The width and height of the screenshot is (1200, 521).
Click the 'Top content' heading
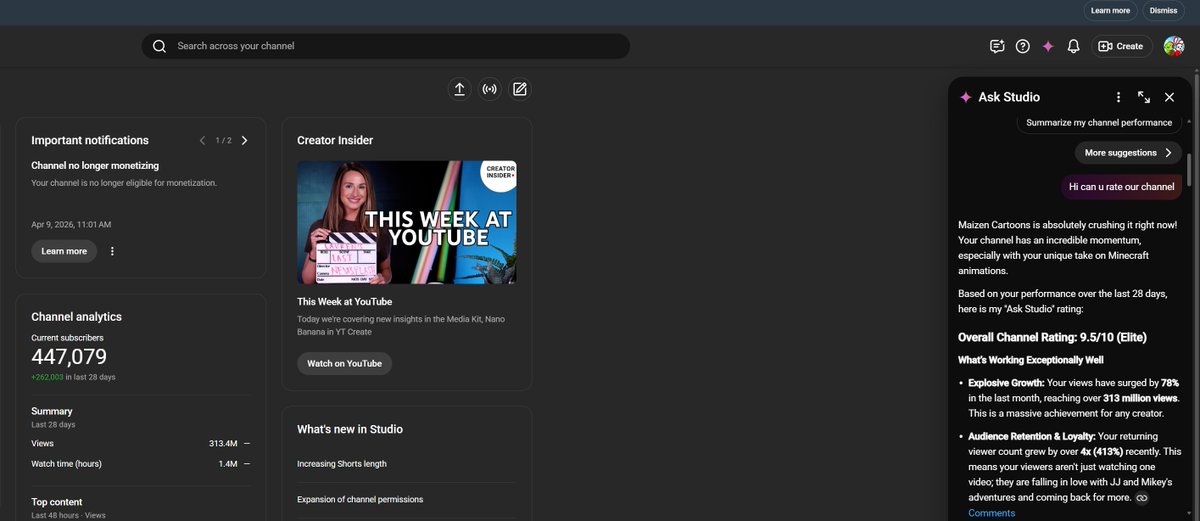tap(56, 502)
